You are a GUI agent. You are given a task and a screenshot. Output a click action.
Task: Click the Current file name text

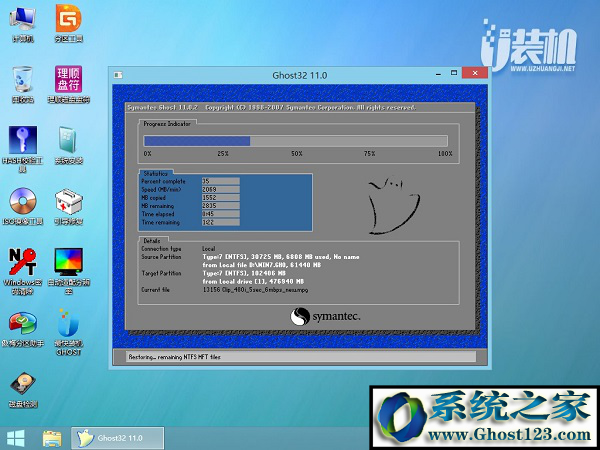[x=255, y=290]
